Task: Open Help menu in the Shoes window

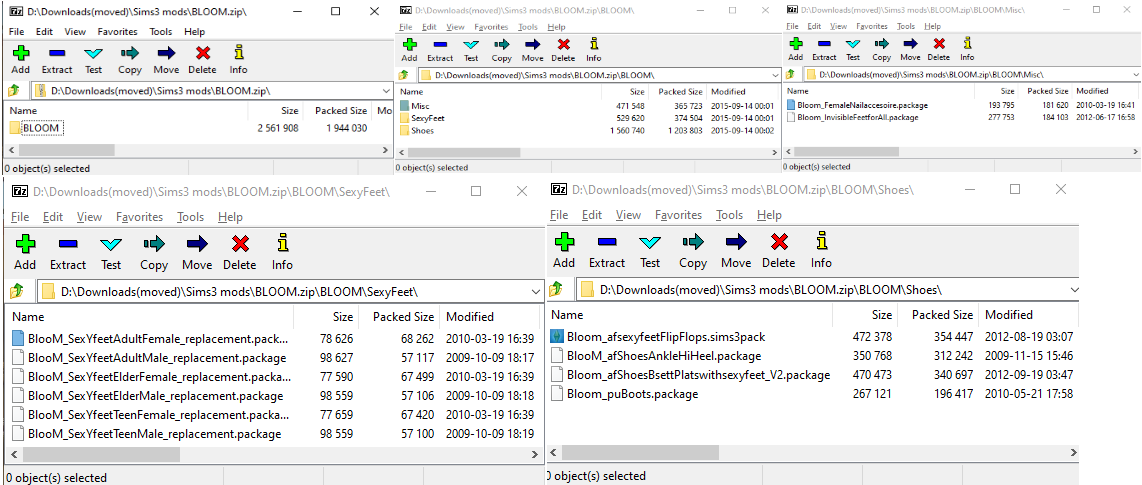Action: pyautogui.click(x=769, y=215)
